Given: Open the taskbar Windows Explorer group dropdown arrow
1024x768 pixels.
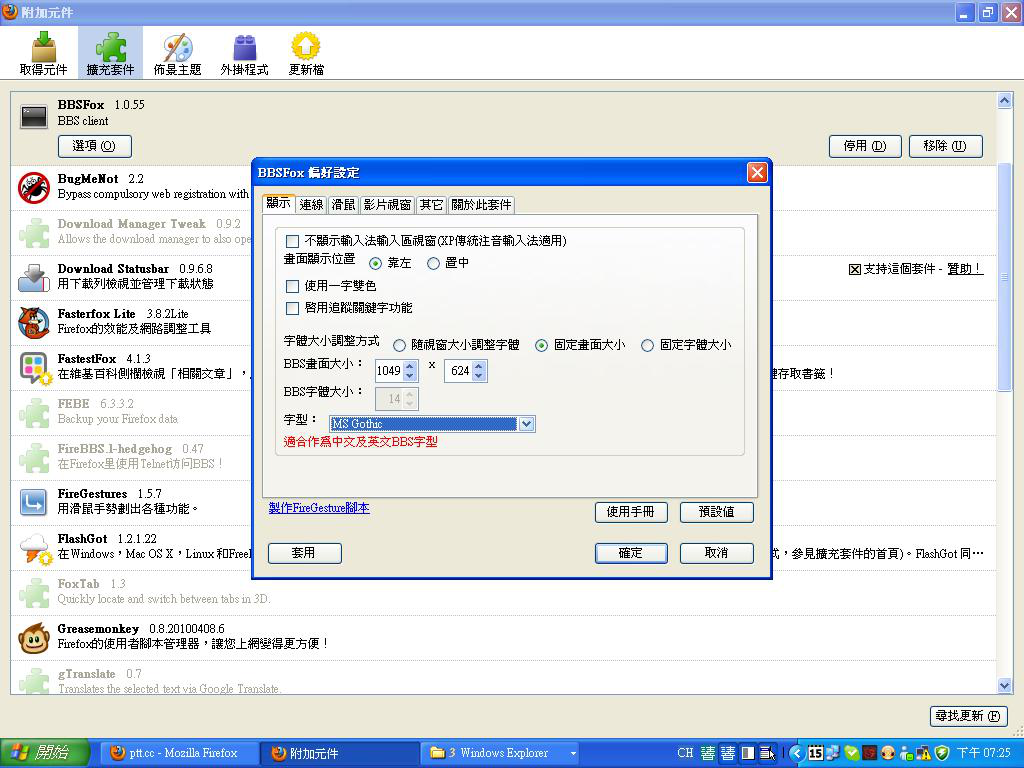Looking at the screenshot, I should point(573,754).
